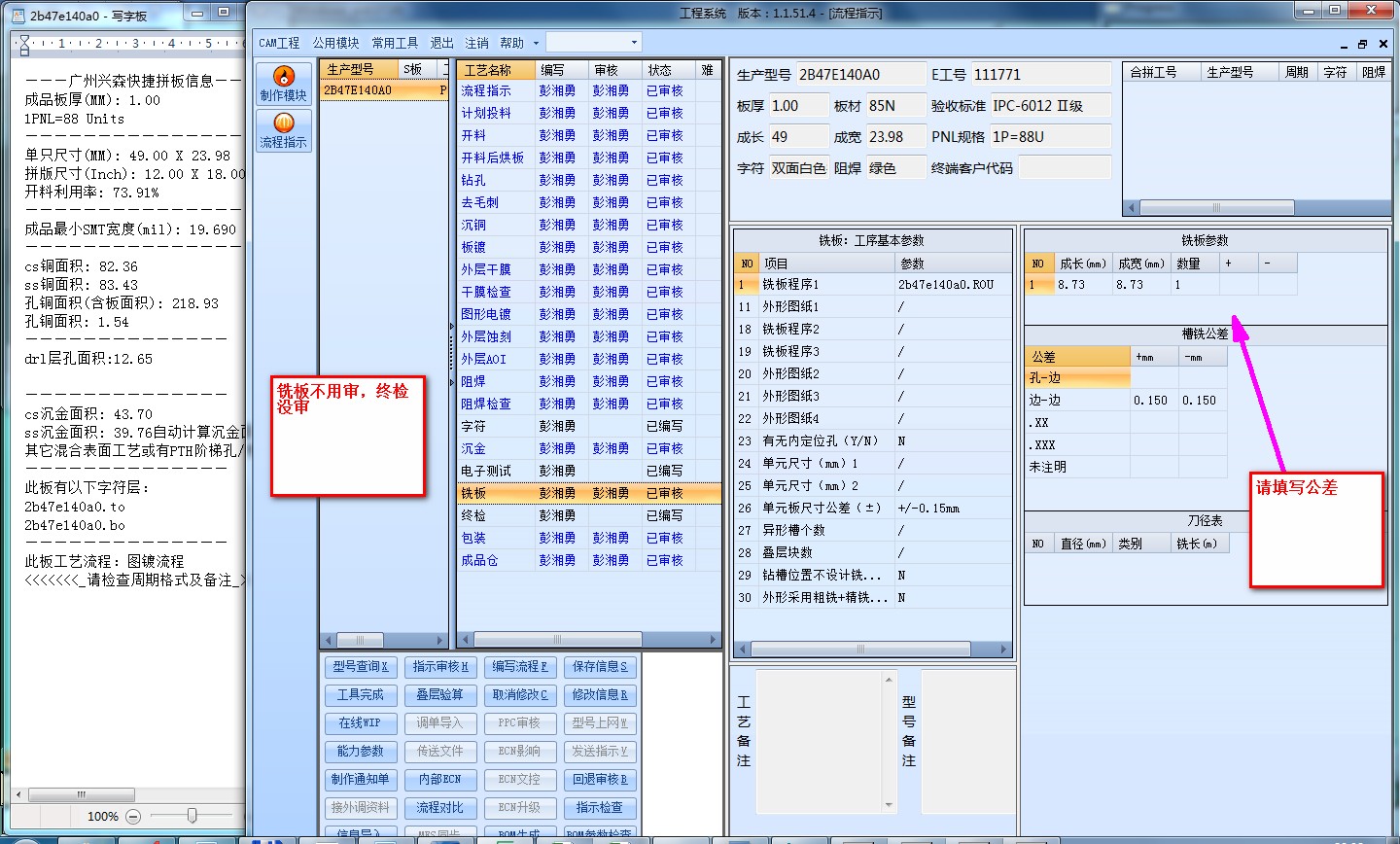Select the 钻孔 process row
This screenshot has height=844, width=1400.
589,180
